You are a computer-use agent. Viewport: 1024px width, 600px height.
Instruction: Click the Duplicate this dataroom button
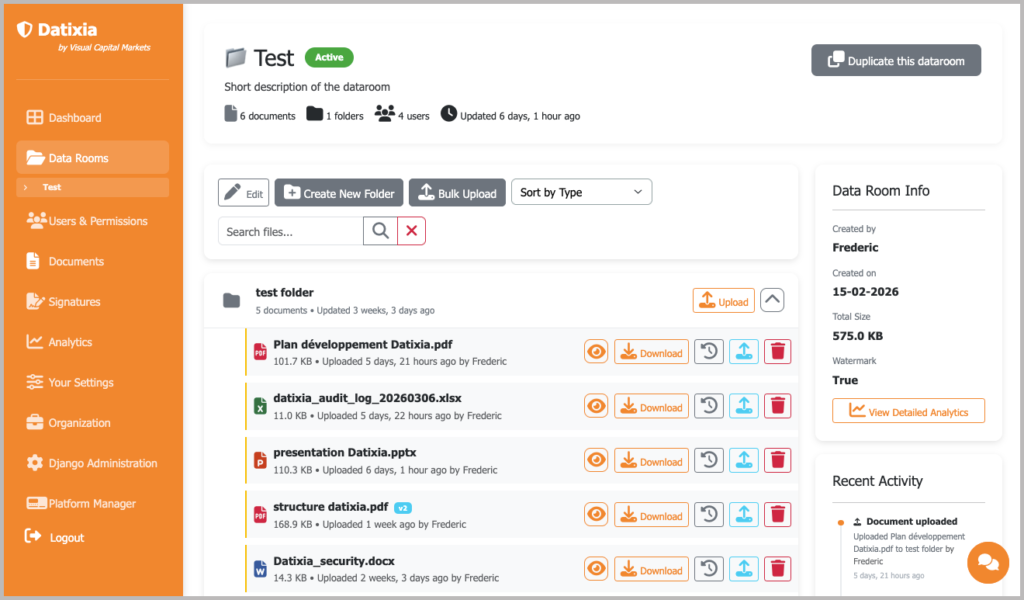tap(895, 61)
